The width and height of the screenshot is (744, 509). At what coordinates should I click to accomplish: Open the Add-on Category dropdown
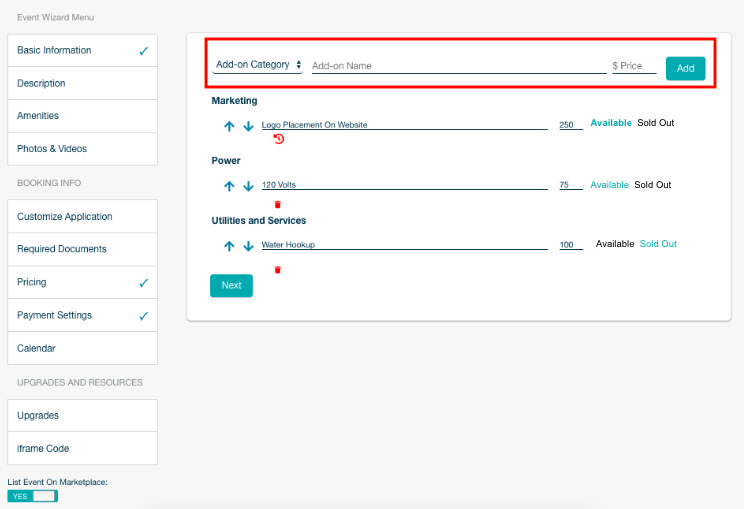pyautogui.click(x=258, y=65)
